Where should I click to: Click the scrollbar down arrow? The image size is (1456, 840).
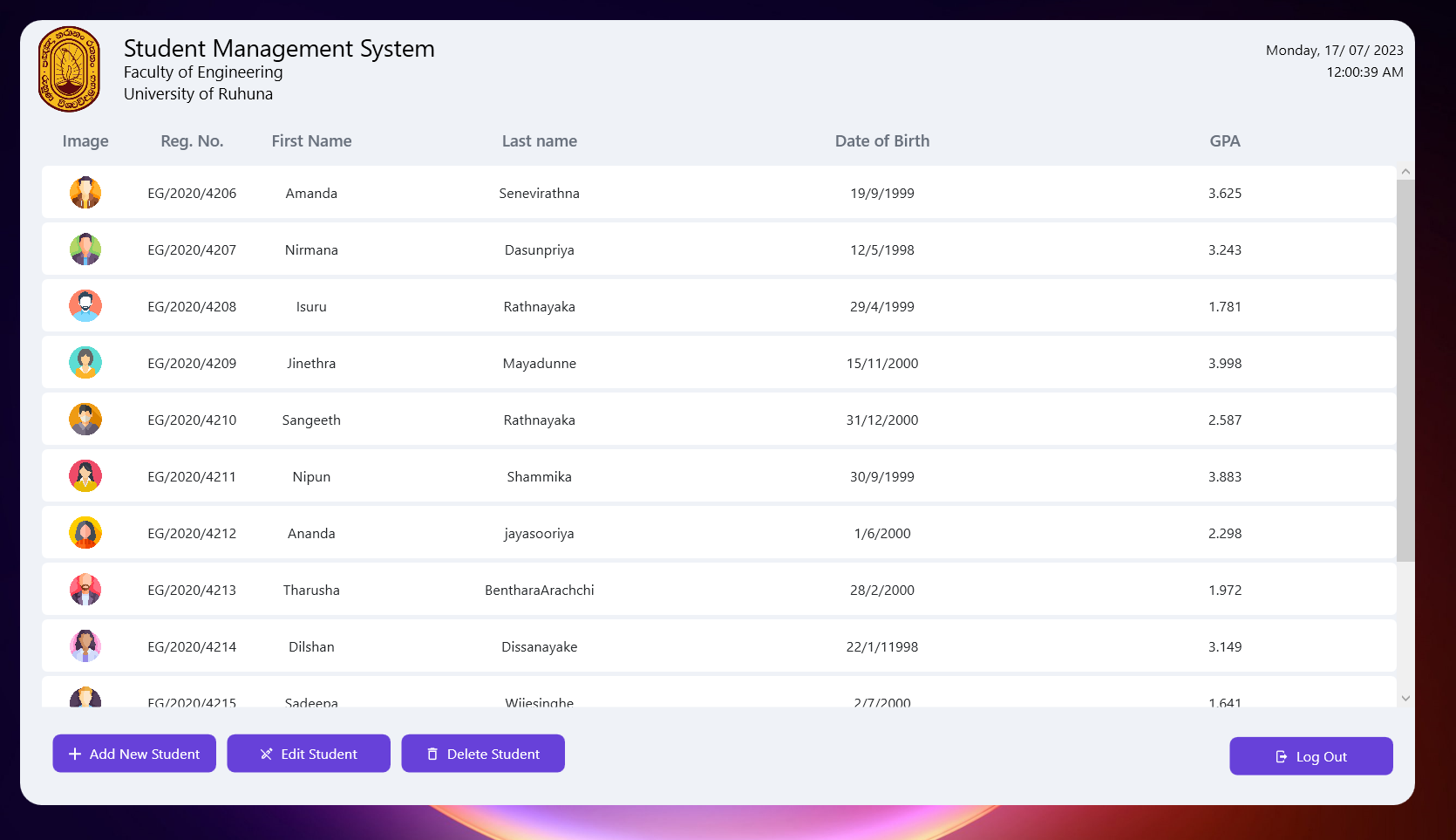pos(1405,699)
